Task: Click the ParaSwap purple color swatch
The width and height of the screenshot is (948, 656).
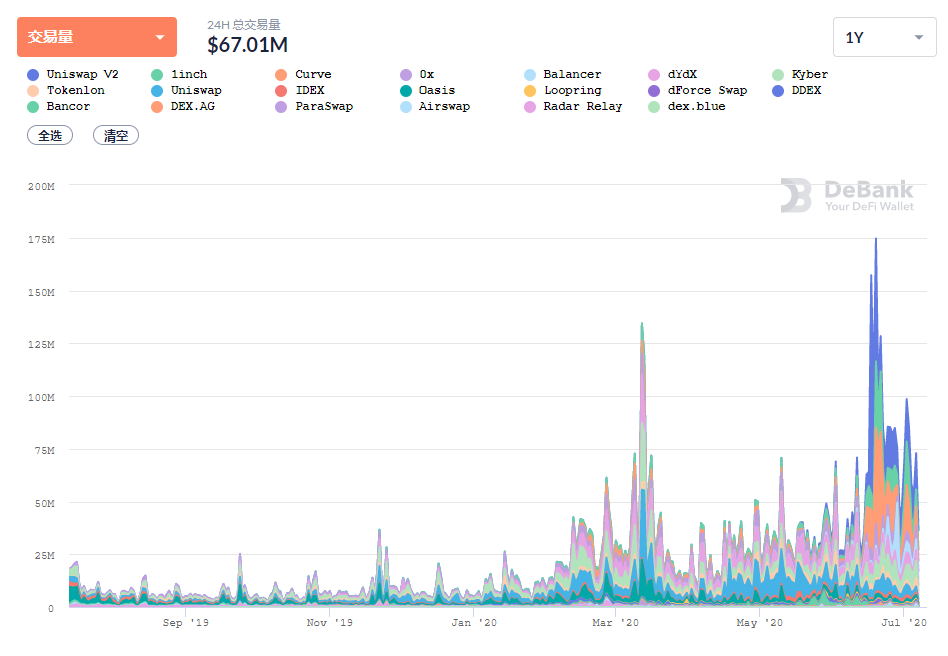Action: pyautogui.click(x=281, y=107)
